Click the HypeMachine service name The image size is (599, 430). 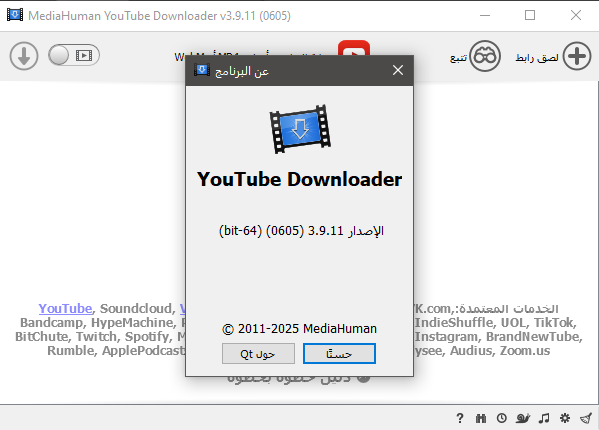(132, 322)
